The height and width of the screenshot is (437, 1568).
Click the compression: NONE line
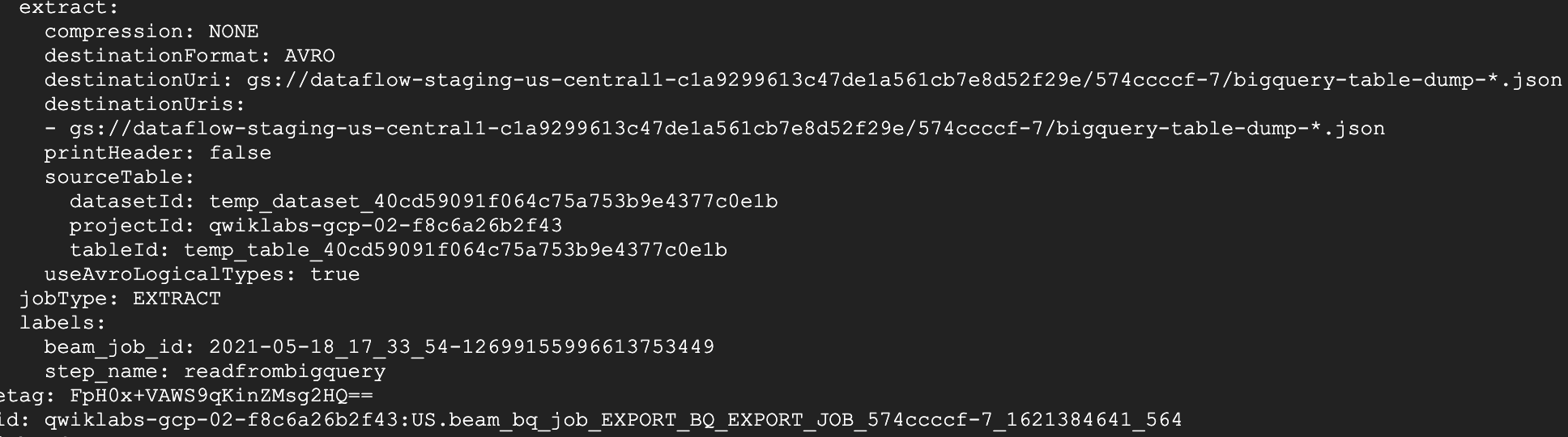[151, 32]
